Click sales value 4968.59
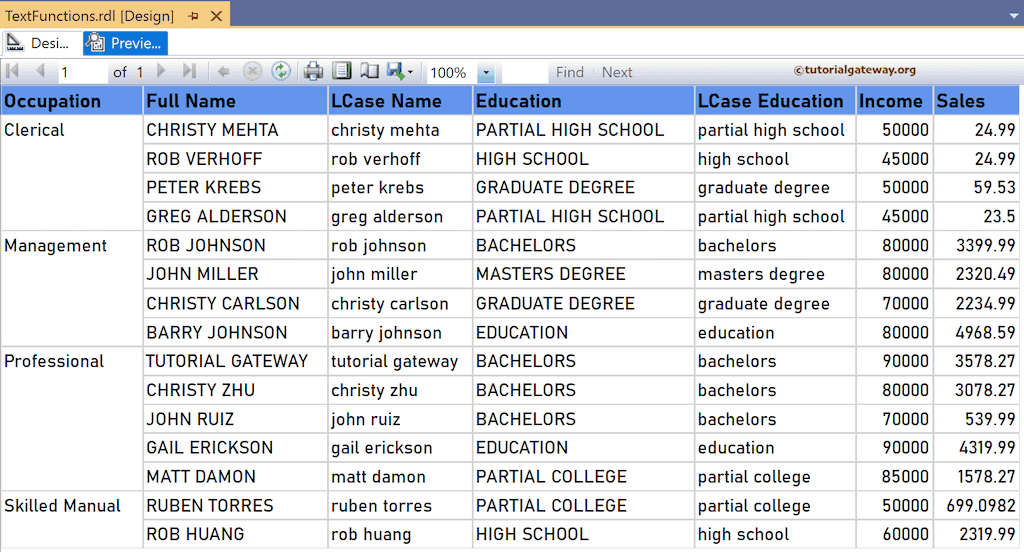 (976, 332)
